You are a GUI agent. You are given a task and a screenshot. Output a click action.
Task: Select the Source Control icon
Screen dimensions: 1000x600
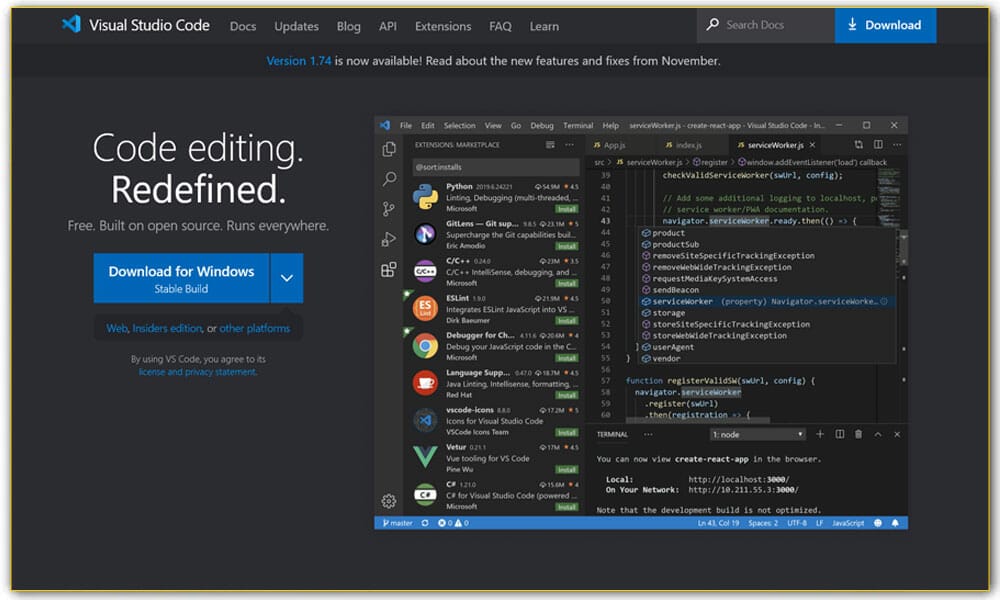(389, 210)
